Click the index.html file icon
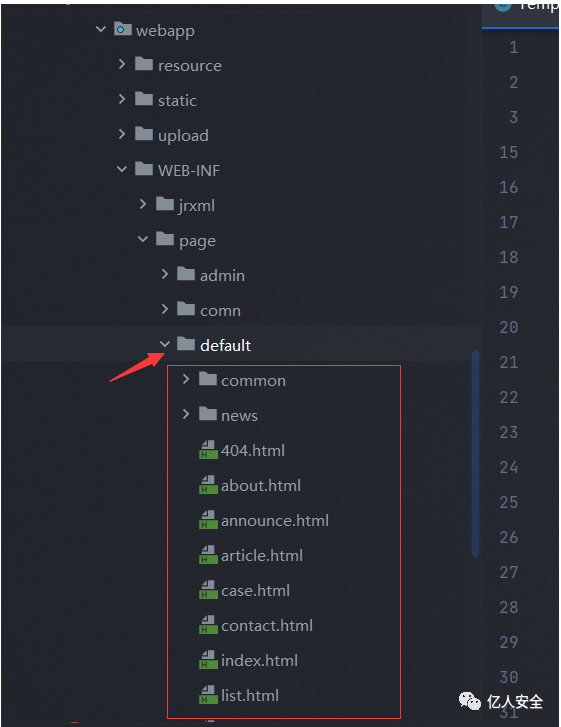This screenshot has height=727, width=561. click(208, 660)
